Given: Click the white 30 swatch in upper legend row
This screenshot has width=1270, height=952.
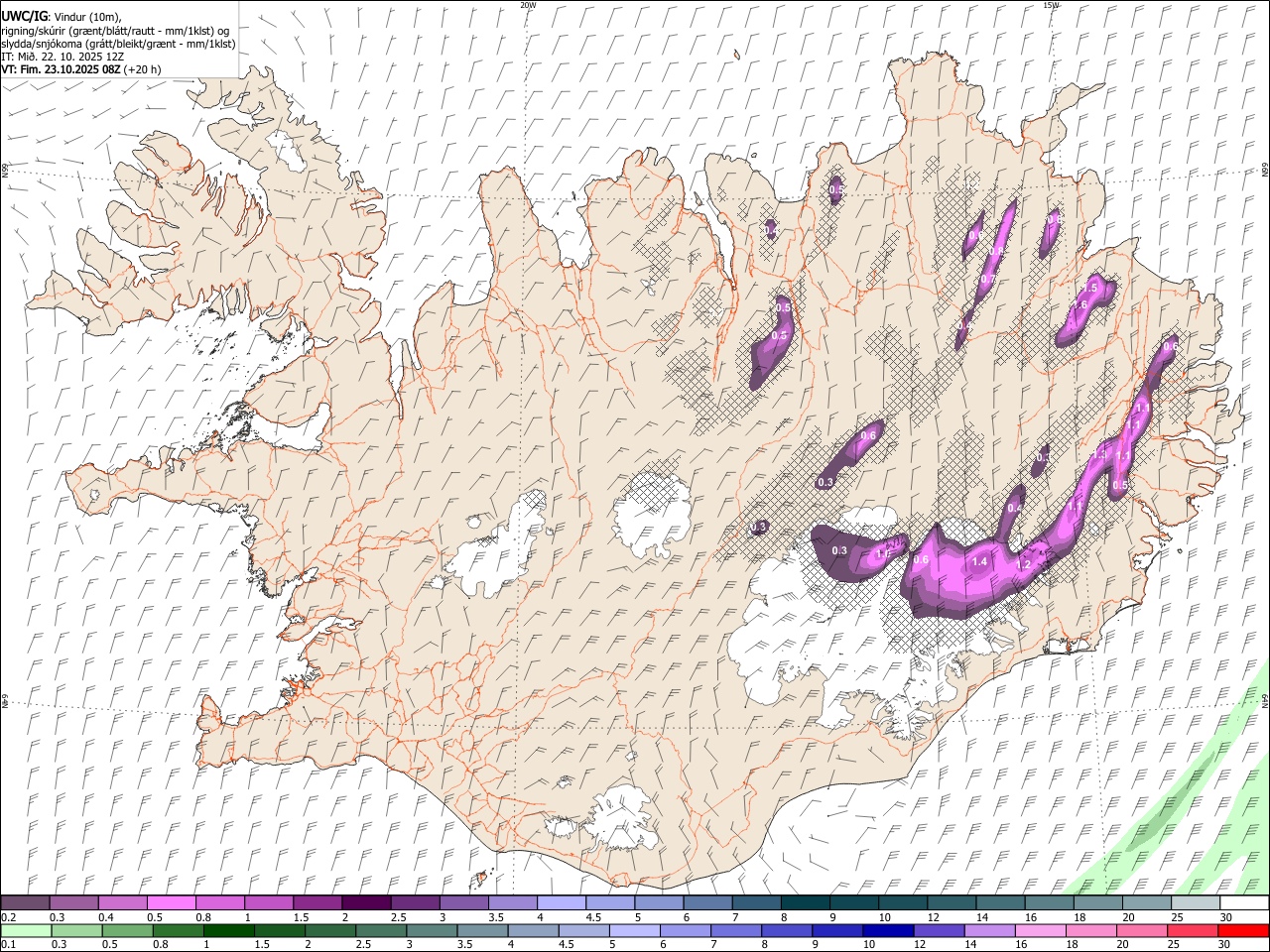Looking at the screenshot, I should (x=1244, y=902).
